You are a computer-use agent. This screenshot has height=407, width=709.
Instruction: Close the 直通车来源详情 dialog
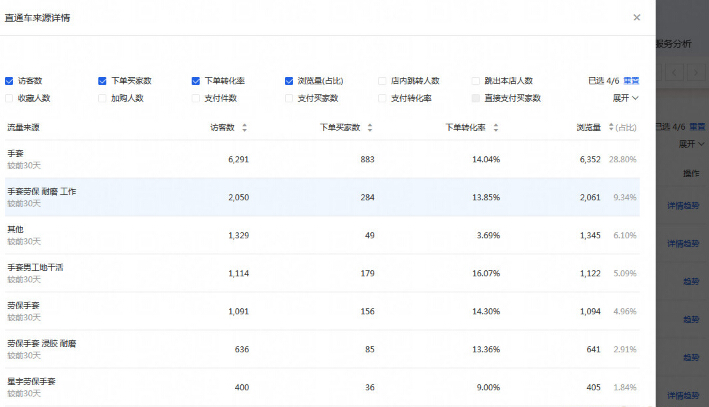[x=637, y=17]
